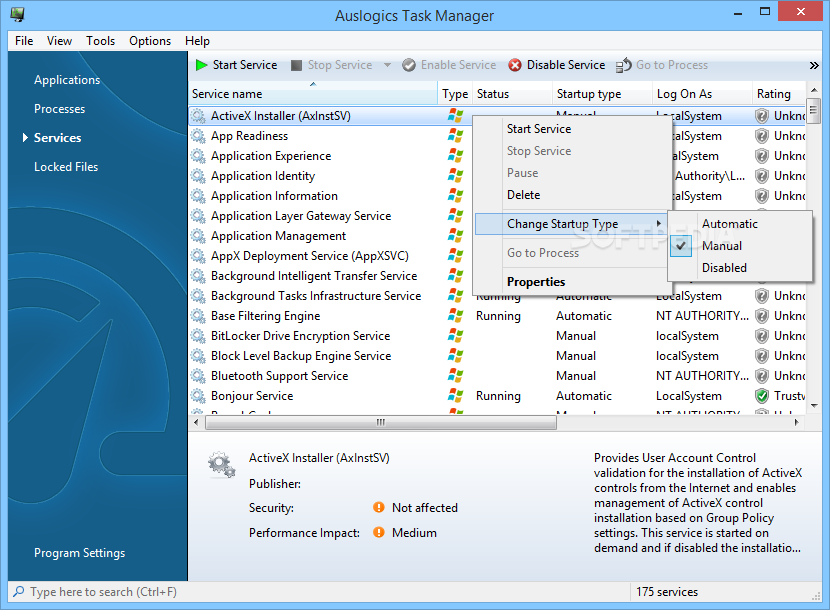Select the Services sidebar section

58,138
